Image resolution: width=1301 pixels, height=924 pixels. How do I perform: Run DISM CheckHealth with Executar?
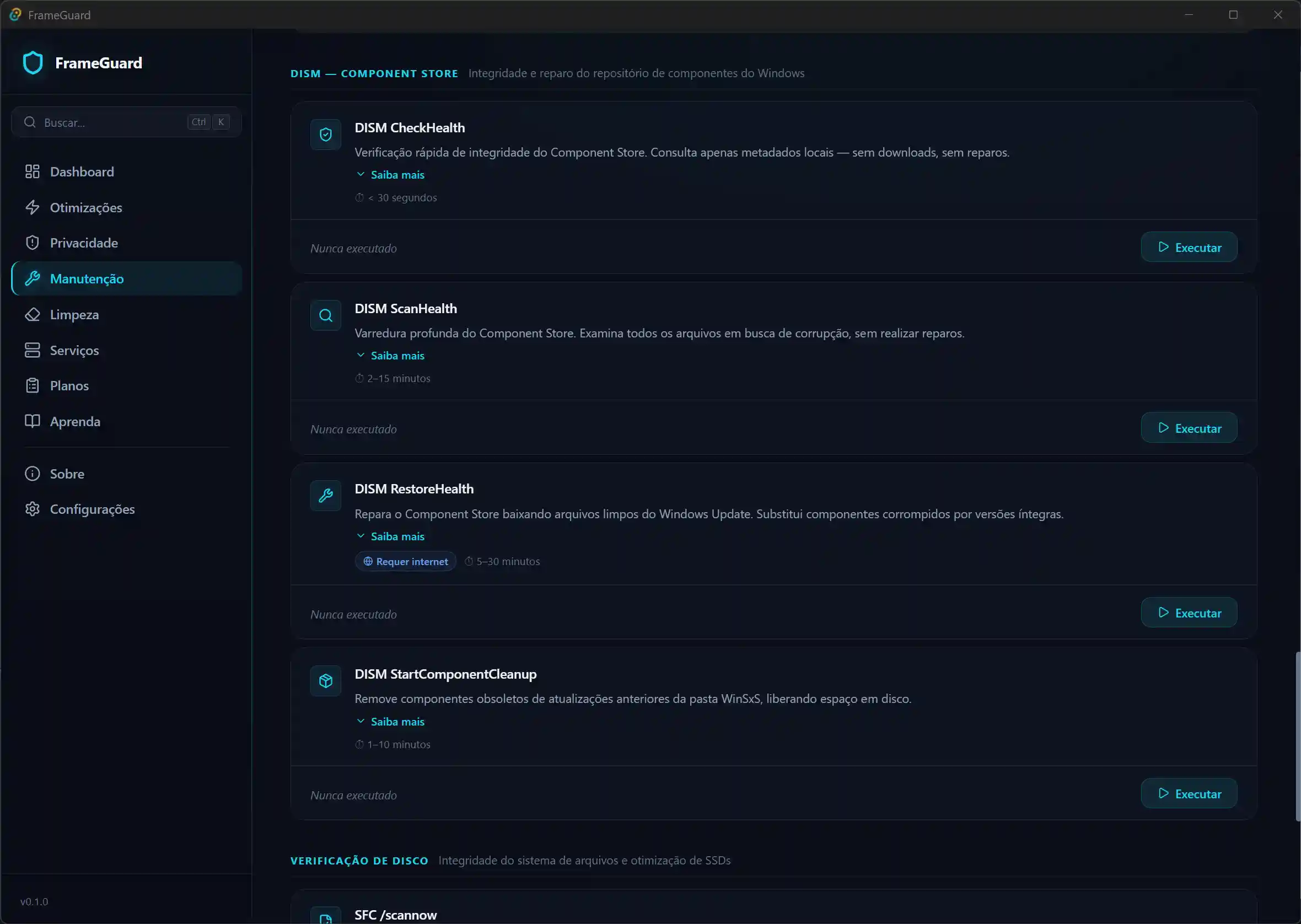tap(1189, 248)
